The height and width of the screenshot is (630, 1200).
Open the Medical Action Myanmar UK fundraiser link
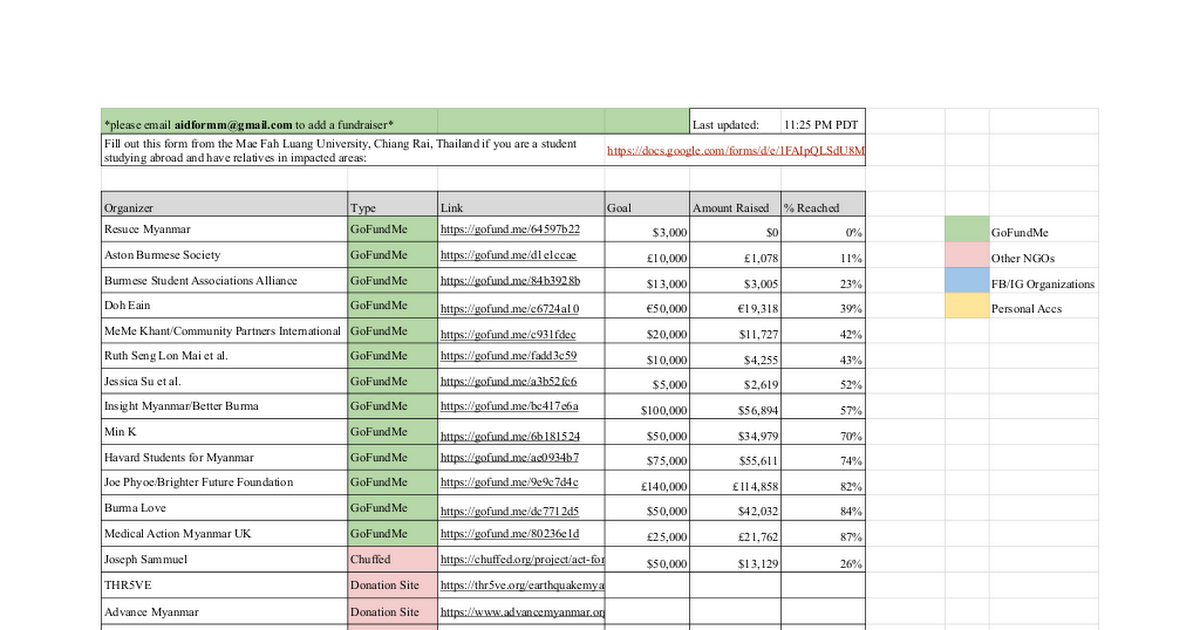tap(509, 534)
